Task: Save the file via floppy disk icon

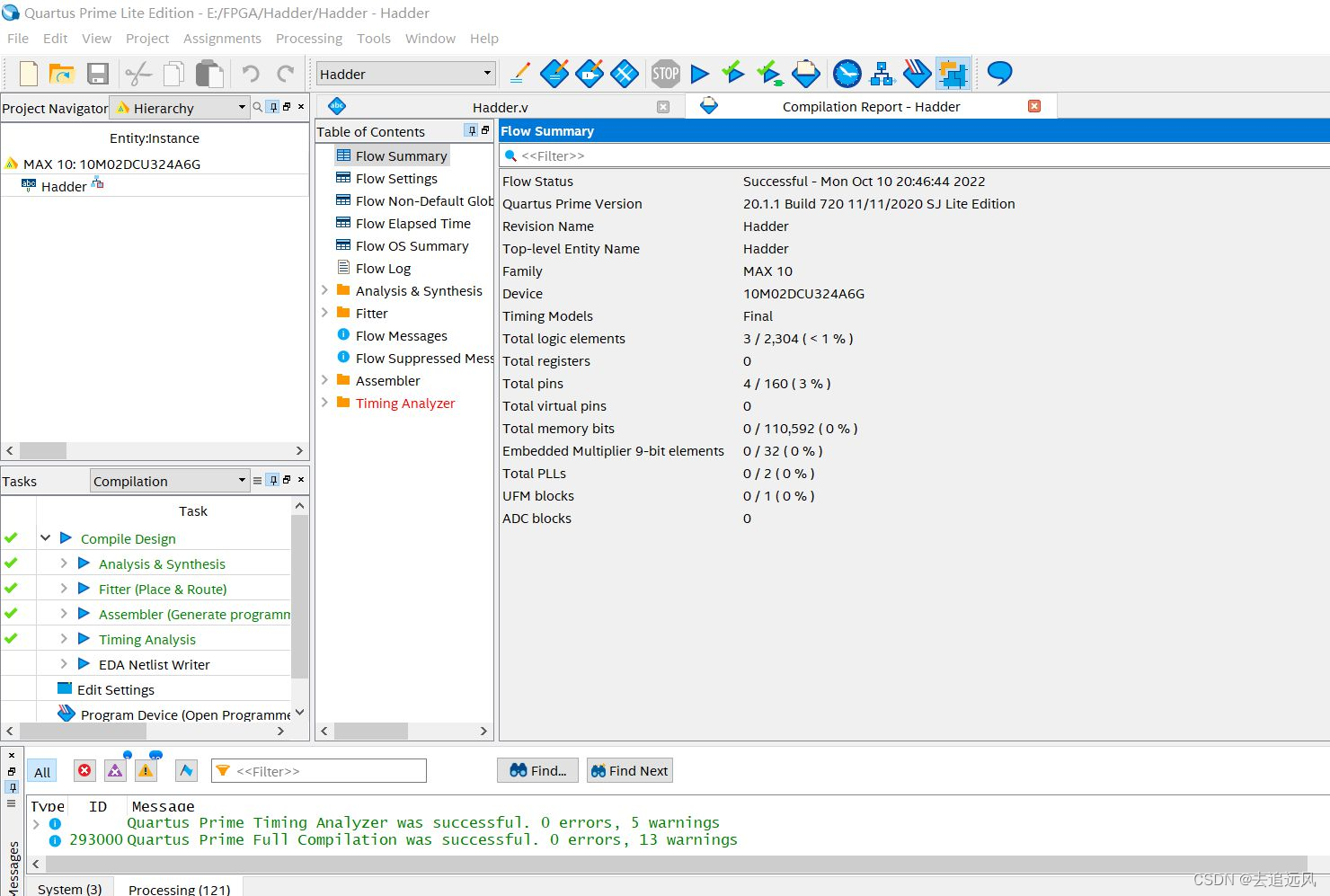Action: click(x=97, y=74)
